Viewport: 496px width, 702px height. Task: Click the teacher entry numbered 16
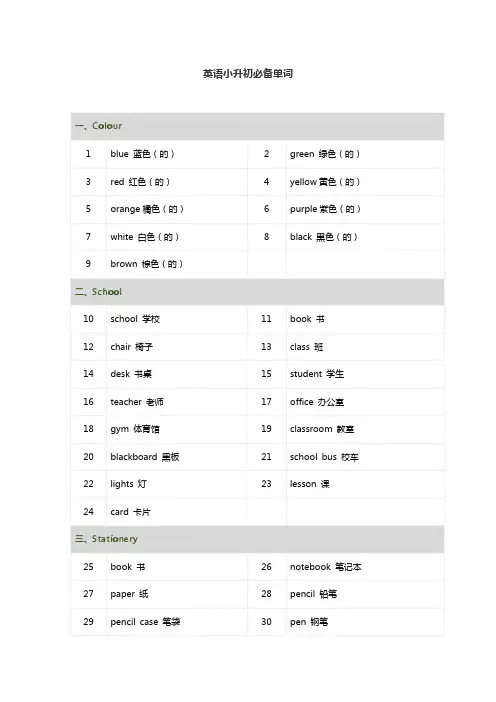[137, 402]
